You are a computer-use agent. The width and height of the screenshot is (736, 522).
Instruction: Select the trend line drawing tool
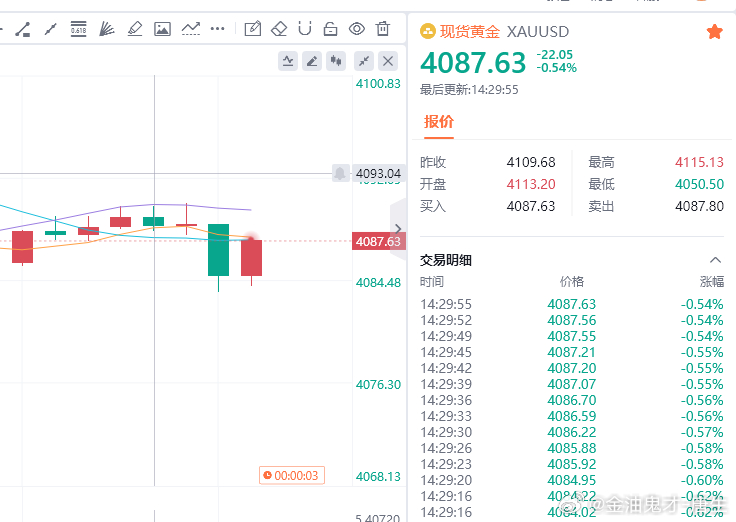pyautogui.click(x=50, y=29)
